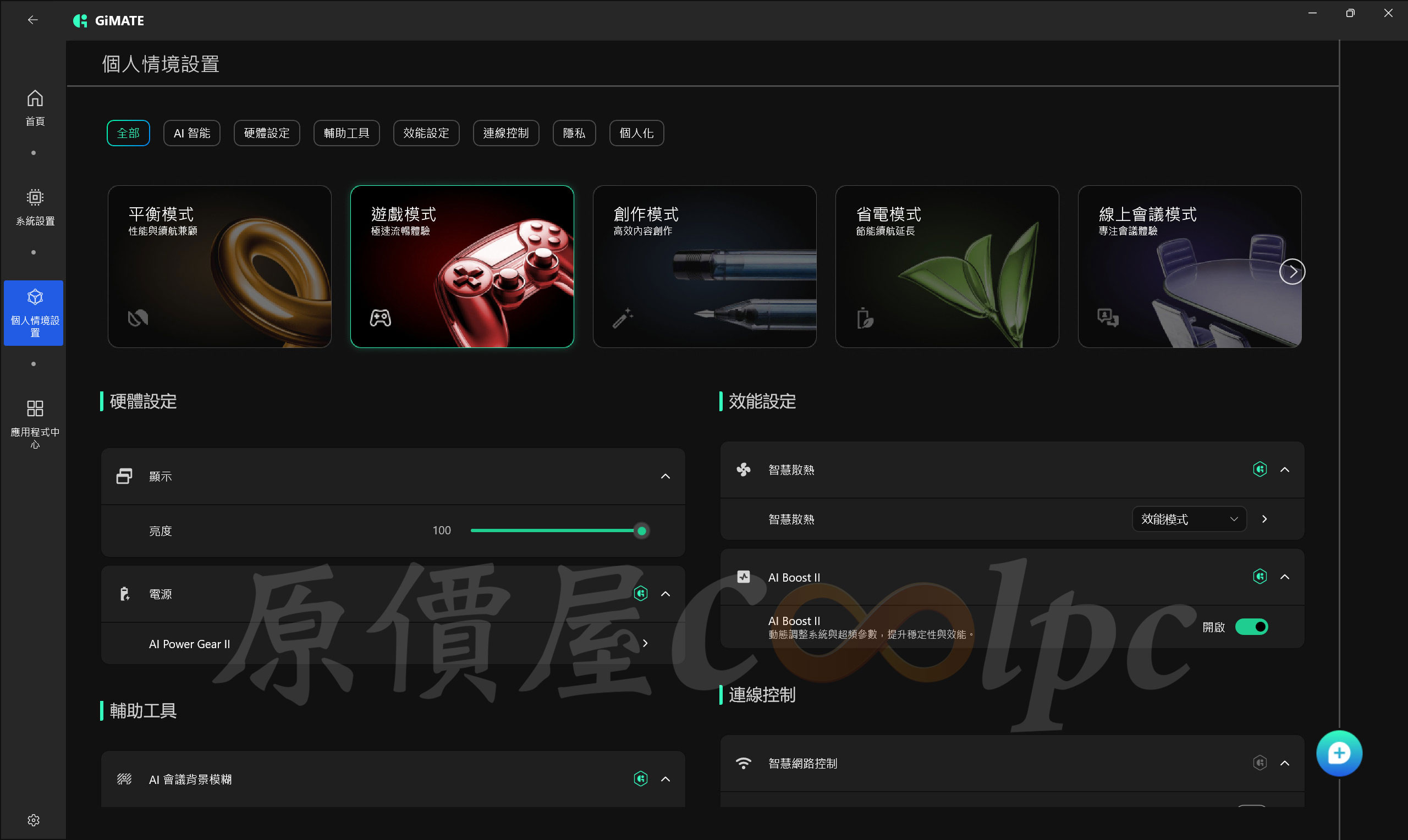Click the 連線控制 section heading
Image resolution: width=1408 pixels, height=840 pixels.
pos(762,694)
